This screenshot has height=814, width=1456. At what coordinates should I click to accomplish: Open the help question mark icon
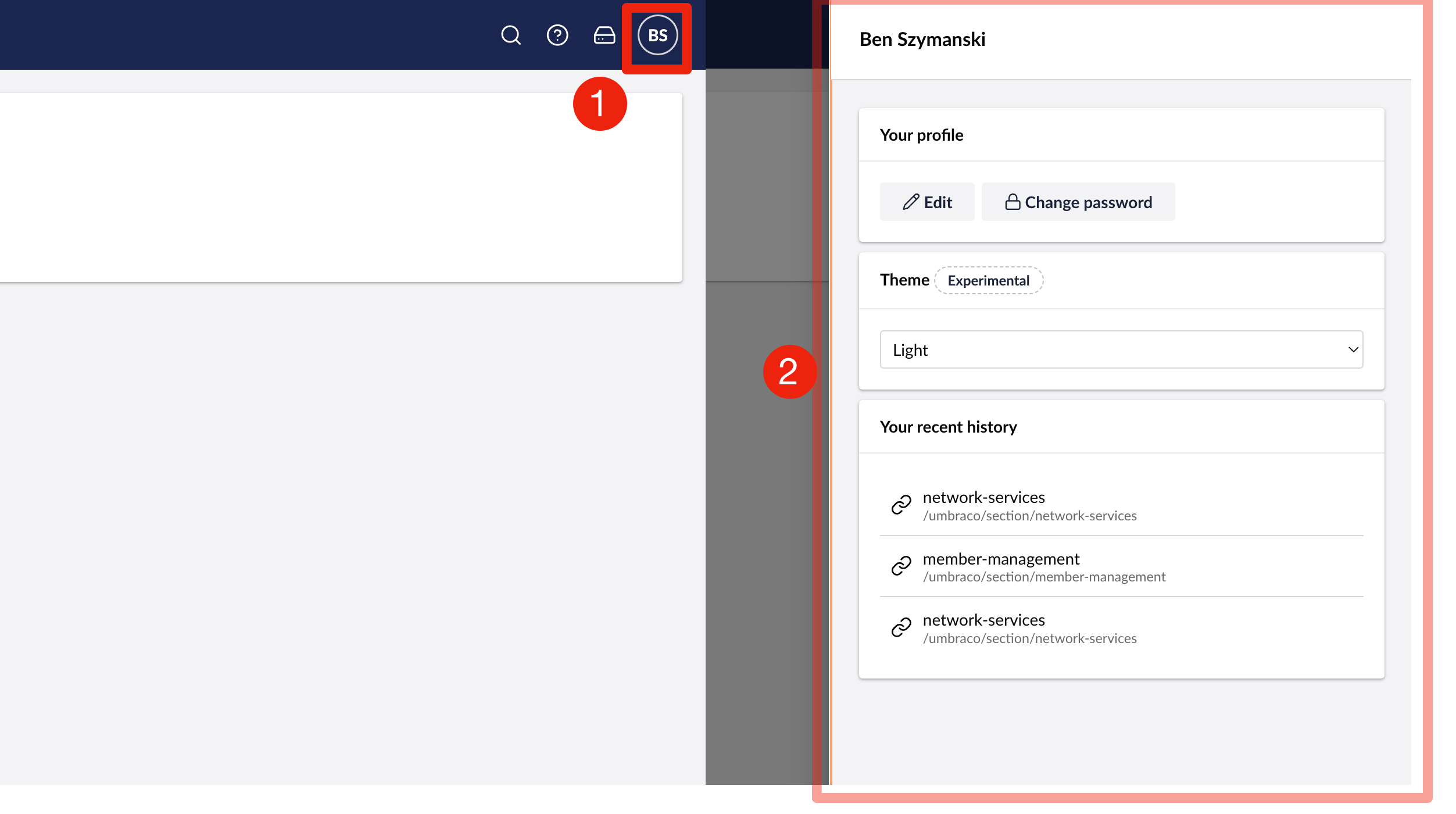557,35
